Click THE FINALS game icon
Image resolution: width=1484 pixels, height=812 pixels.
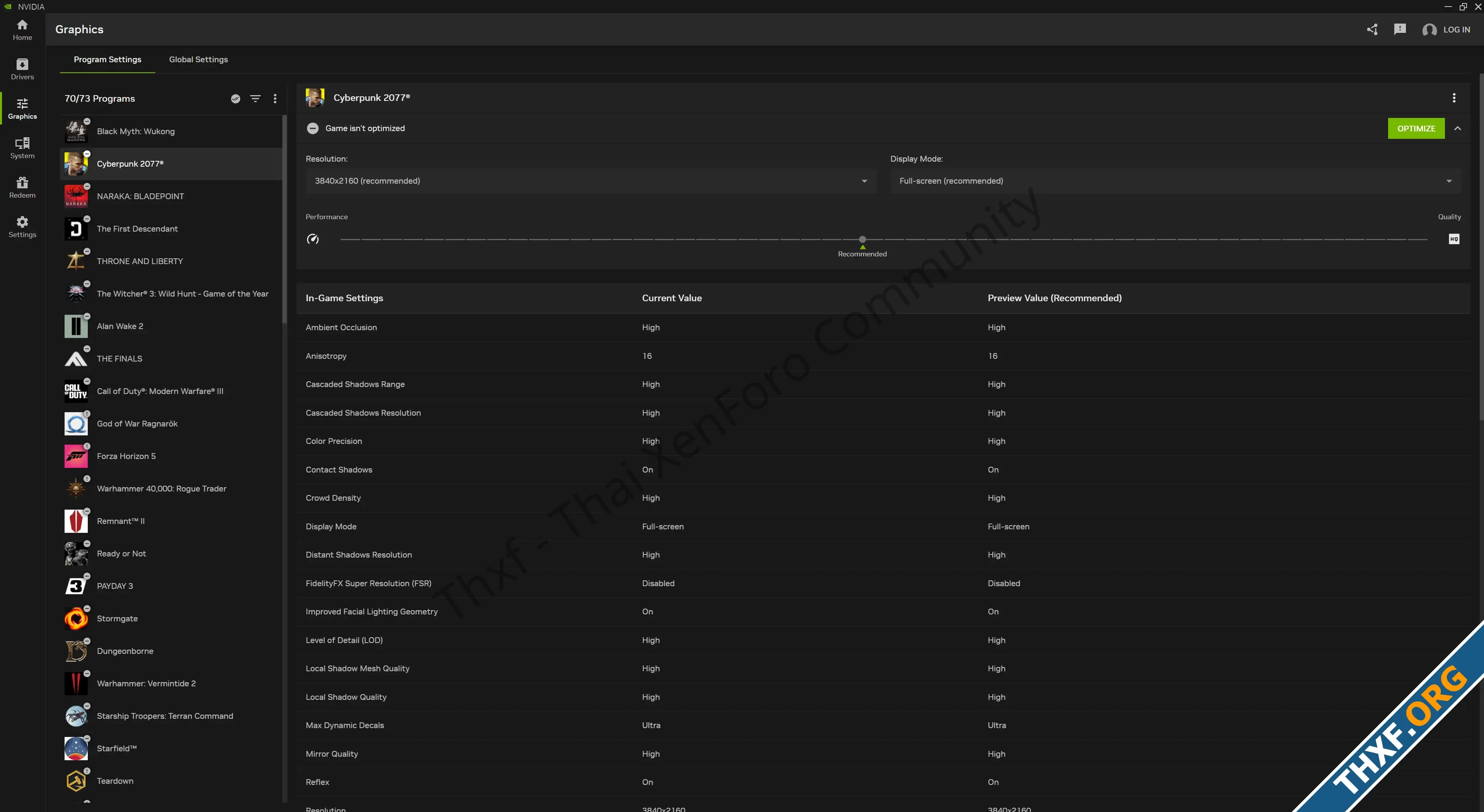point(76,358)
